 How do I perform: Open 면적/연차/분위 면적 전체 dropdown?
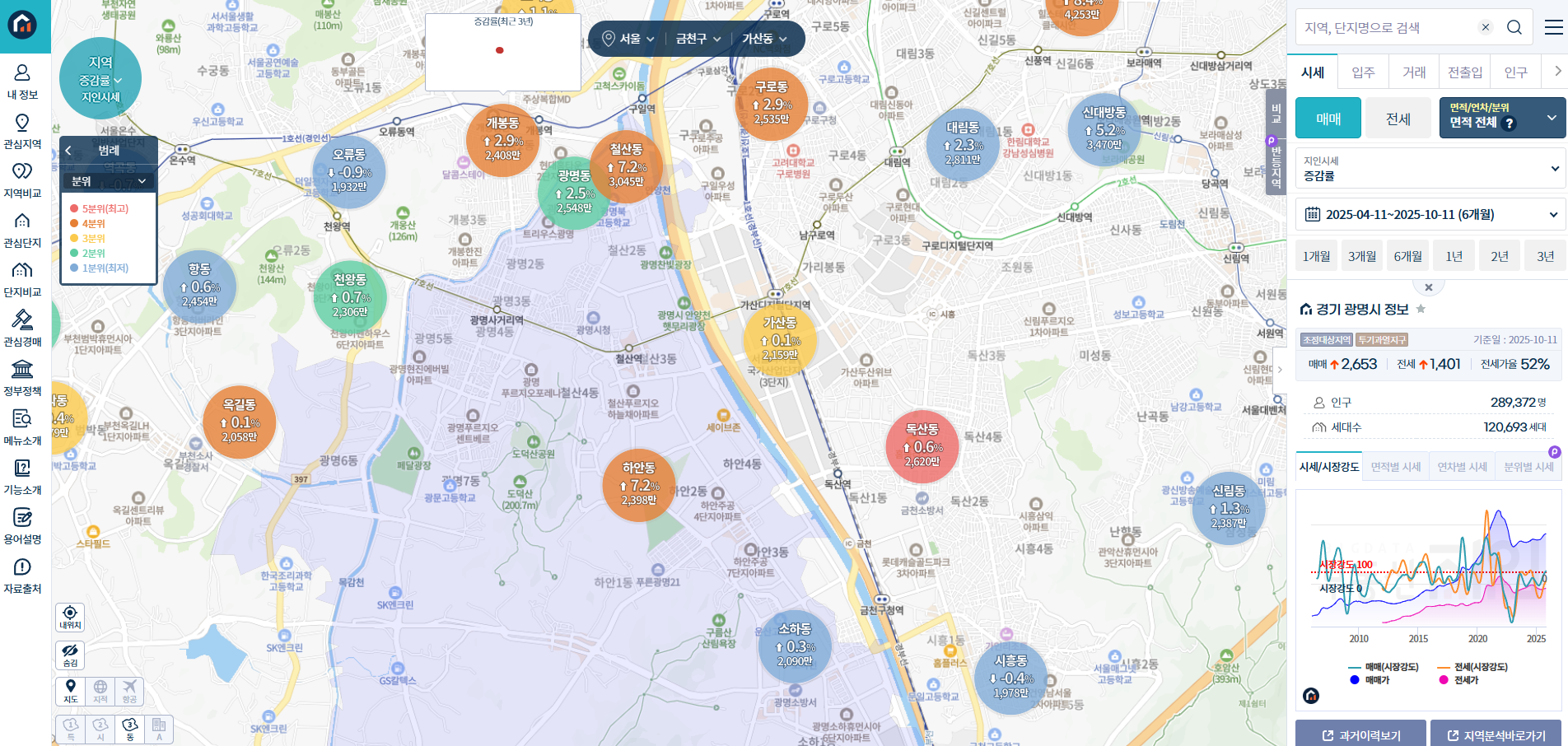1502,118
